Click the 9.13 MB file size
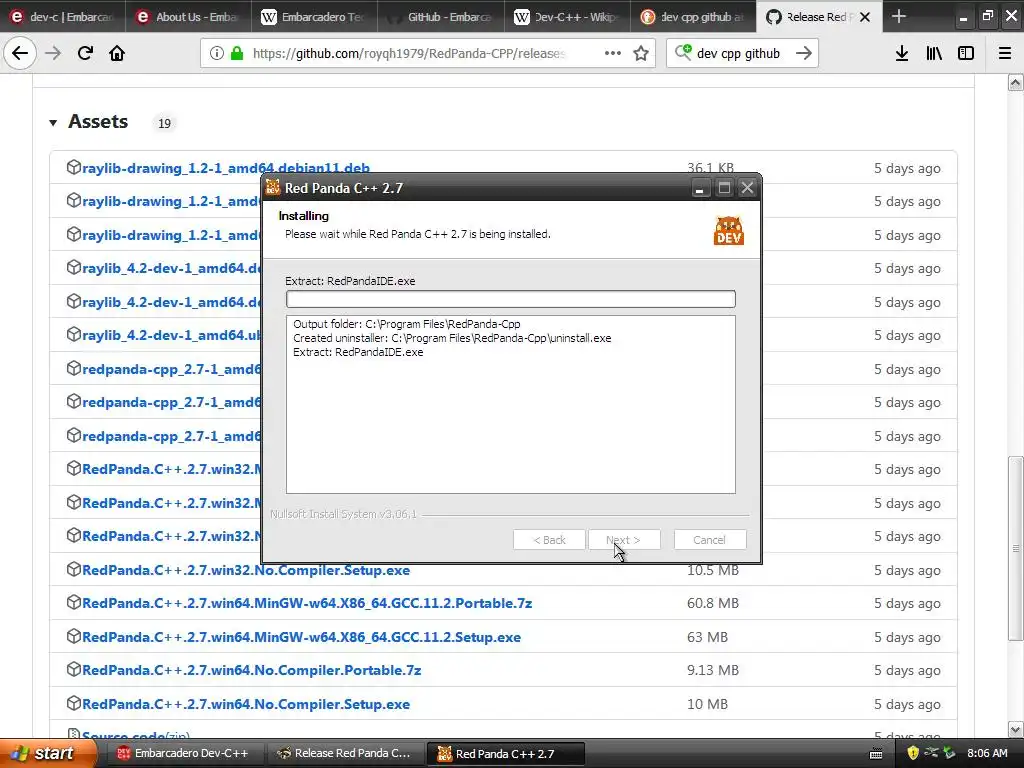Viewport: 1024px width, 768px height. [x=712, y=670]
